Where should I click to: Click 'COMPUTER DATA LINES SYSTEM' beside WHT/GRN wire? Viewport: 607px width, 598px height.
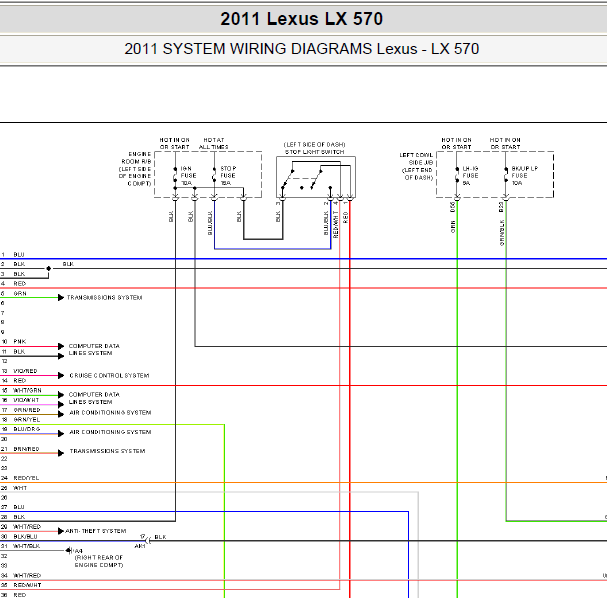click(94, 398)
